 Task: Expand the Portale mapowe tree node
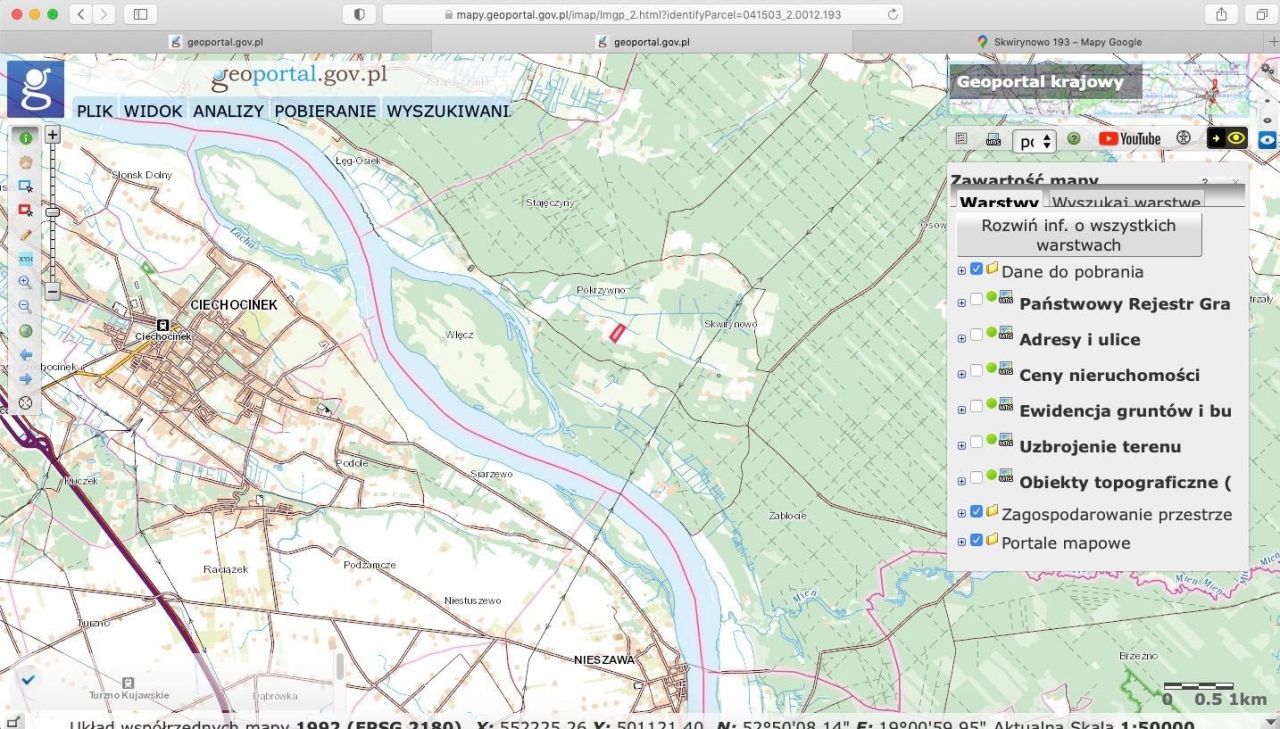(x=962, y=542)
